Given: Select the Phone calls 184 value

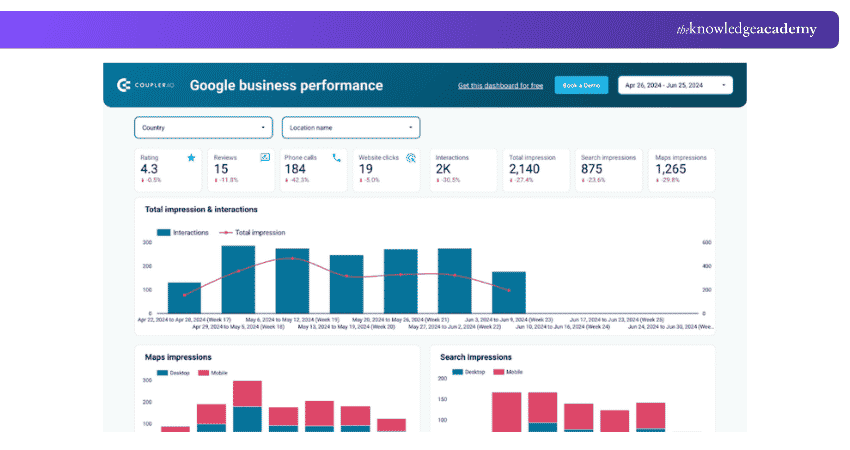Looking at the screenshot, I should [295, 169].
